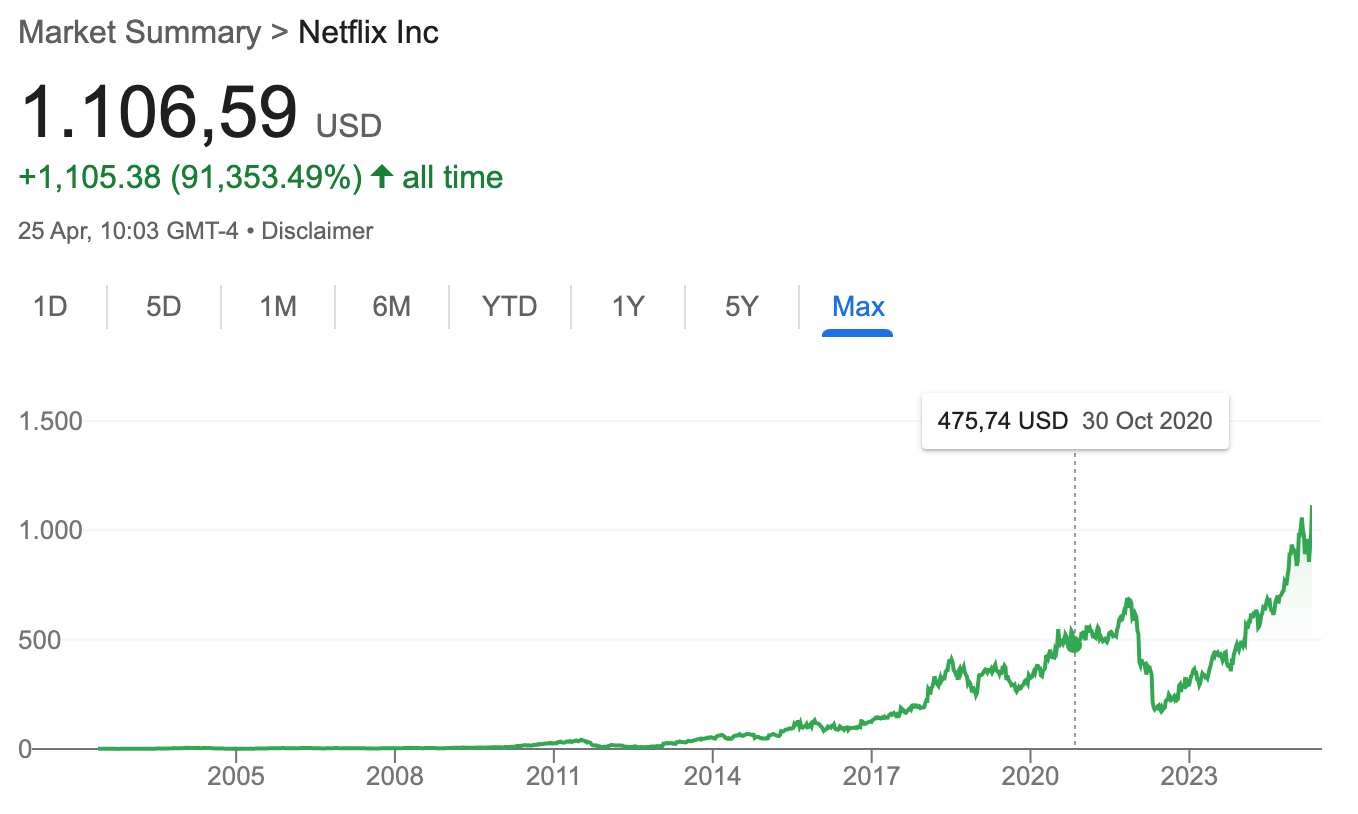This screenshot has width=1358, height=814.
Task: Switch to the 5D range tab
Action: pyautogui.click(x=163, y=306)
